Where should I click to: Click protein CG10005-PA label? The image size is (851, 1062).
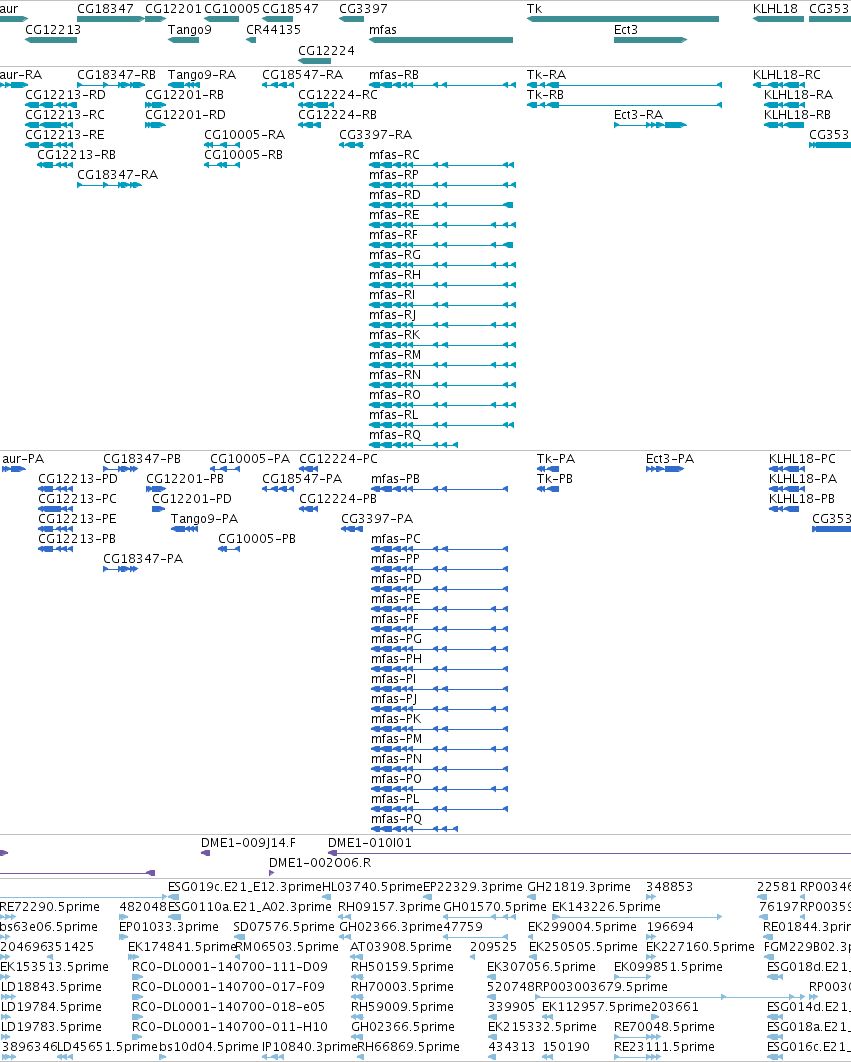(x=250, y=459)
